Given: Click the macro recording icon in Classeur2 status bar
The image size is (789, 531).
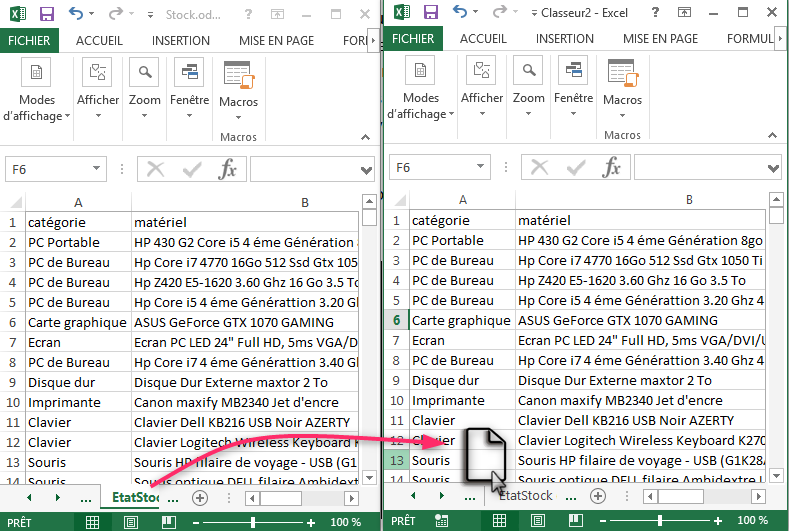Looking at the screenshot, I should [441, 520].
